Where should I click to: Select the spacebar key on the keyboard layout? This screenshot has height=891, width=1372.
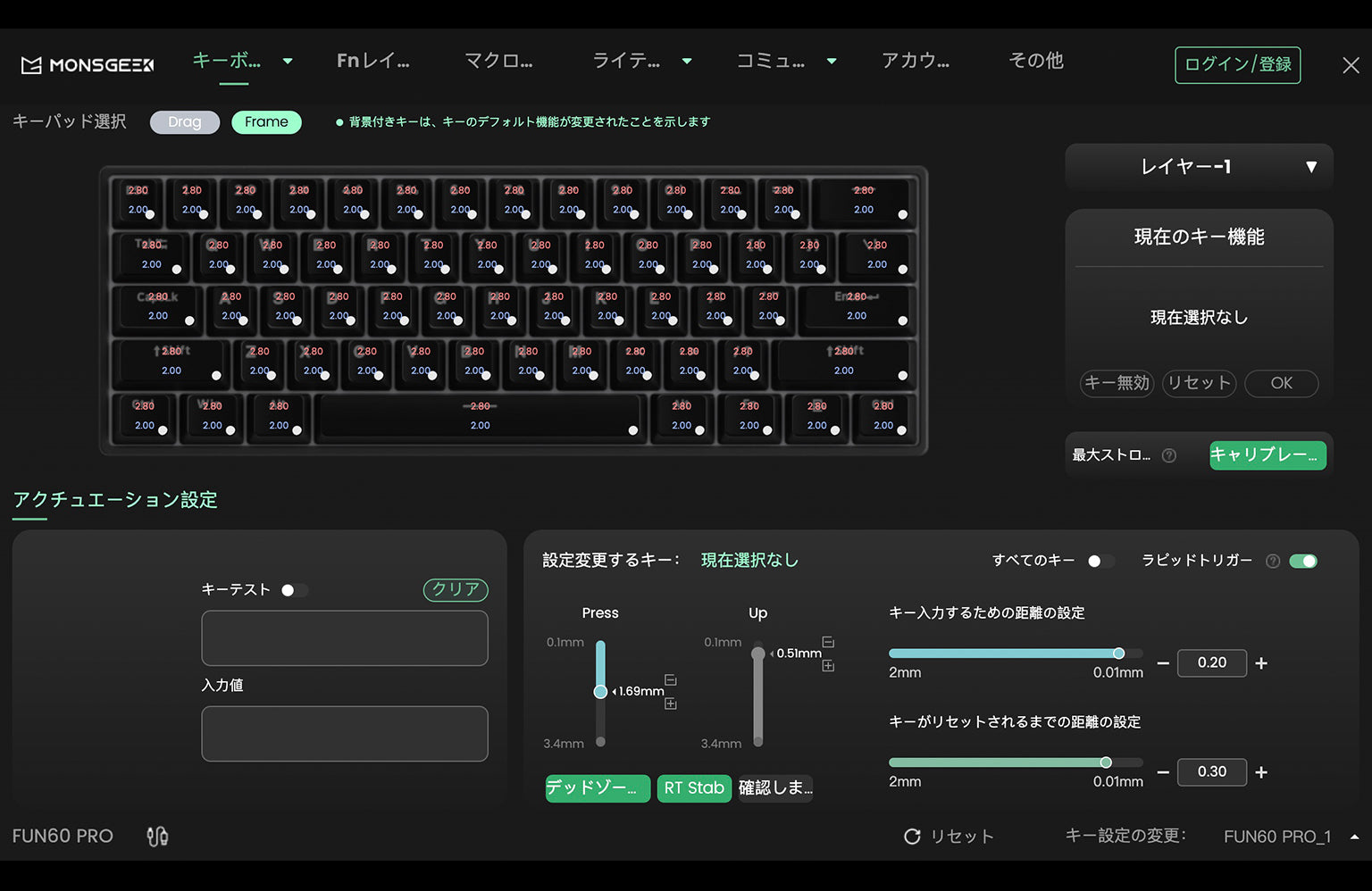click(480, 417)
